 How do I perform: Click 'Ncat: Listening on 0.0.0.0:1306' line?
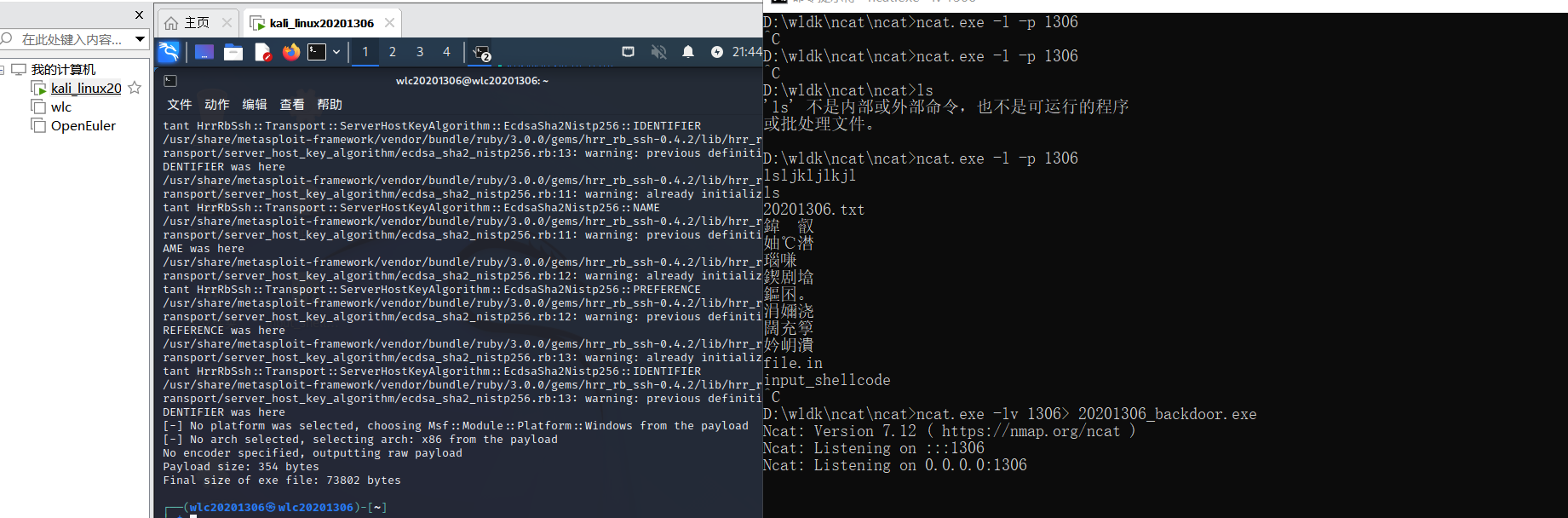click(895, 465)
